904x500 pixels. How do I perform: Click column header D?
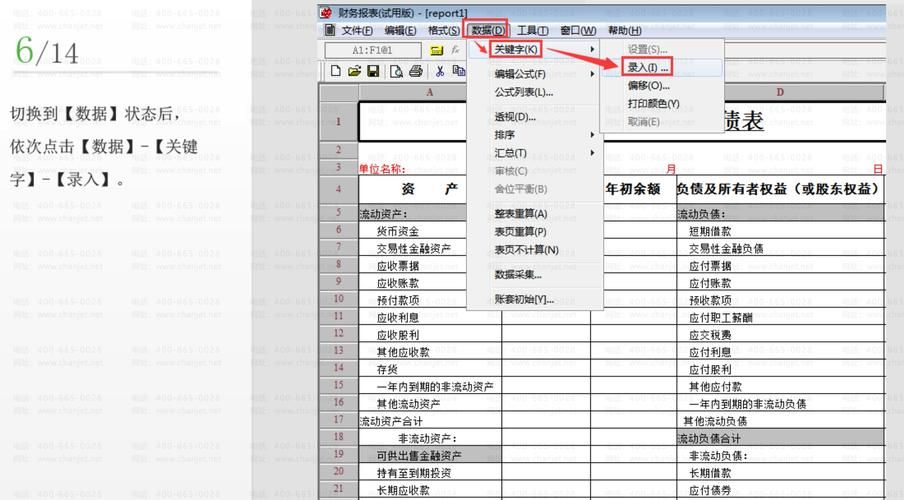[779, 93]
